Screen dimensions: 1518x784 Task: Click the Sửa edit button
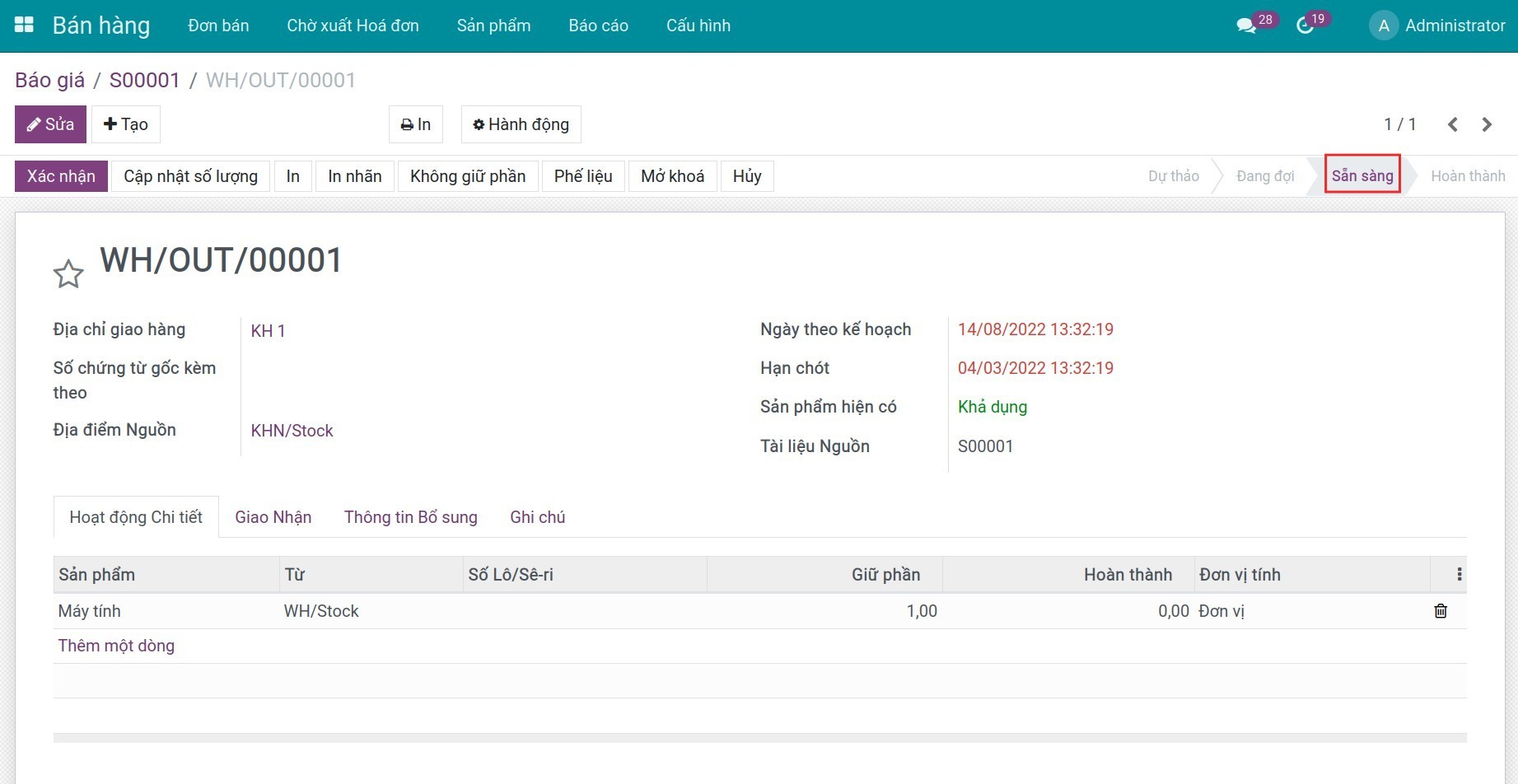click(x=50, y=124)
